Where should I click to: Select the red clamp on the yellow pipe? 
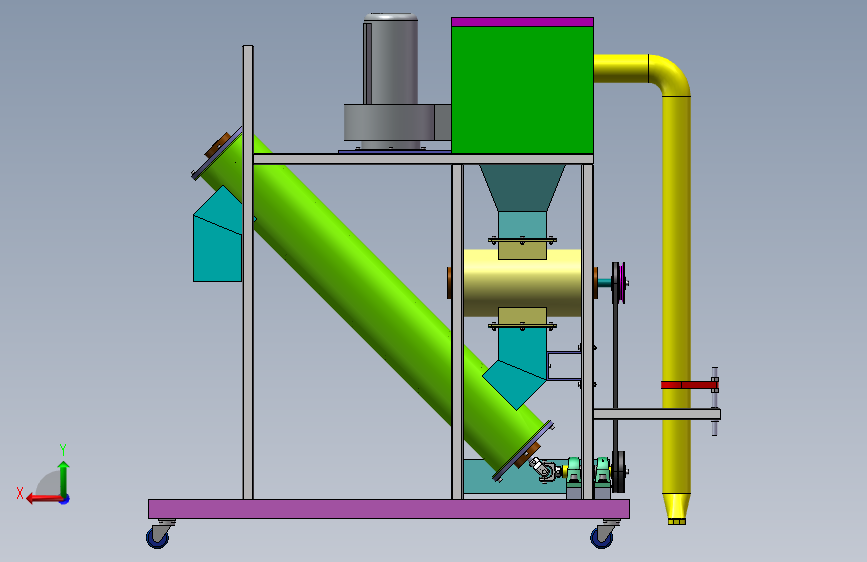(x=689, y=385)
